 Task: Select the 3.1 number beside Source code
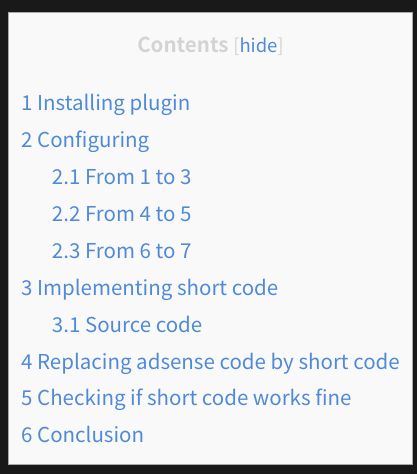66,325
